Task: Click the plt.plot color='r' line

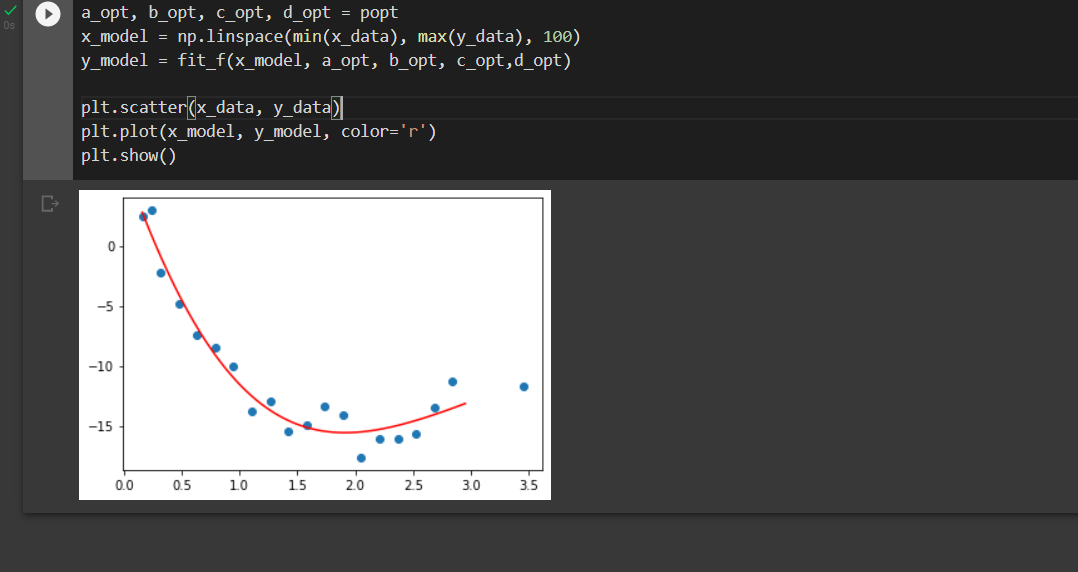Action: (x=258, y=131)
